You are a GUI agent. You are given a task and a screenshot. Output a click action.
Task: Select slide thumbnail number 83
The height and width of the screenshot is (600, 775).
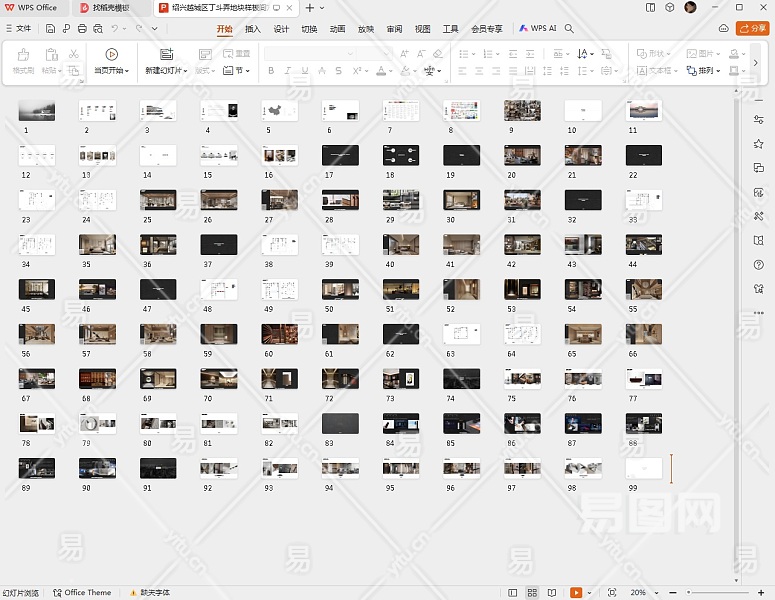point(340,422)
